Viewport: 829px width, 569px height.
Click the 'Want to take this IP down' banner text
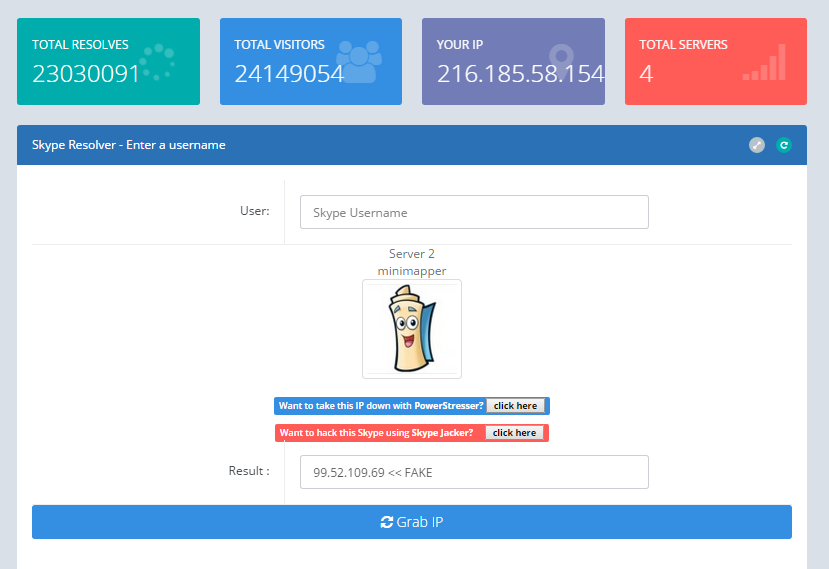(381, 406)
